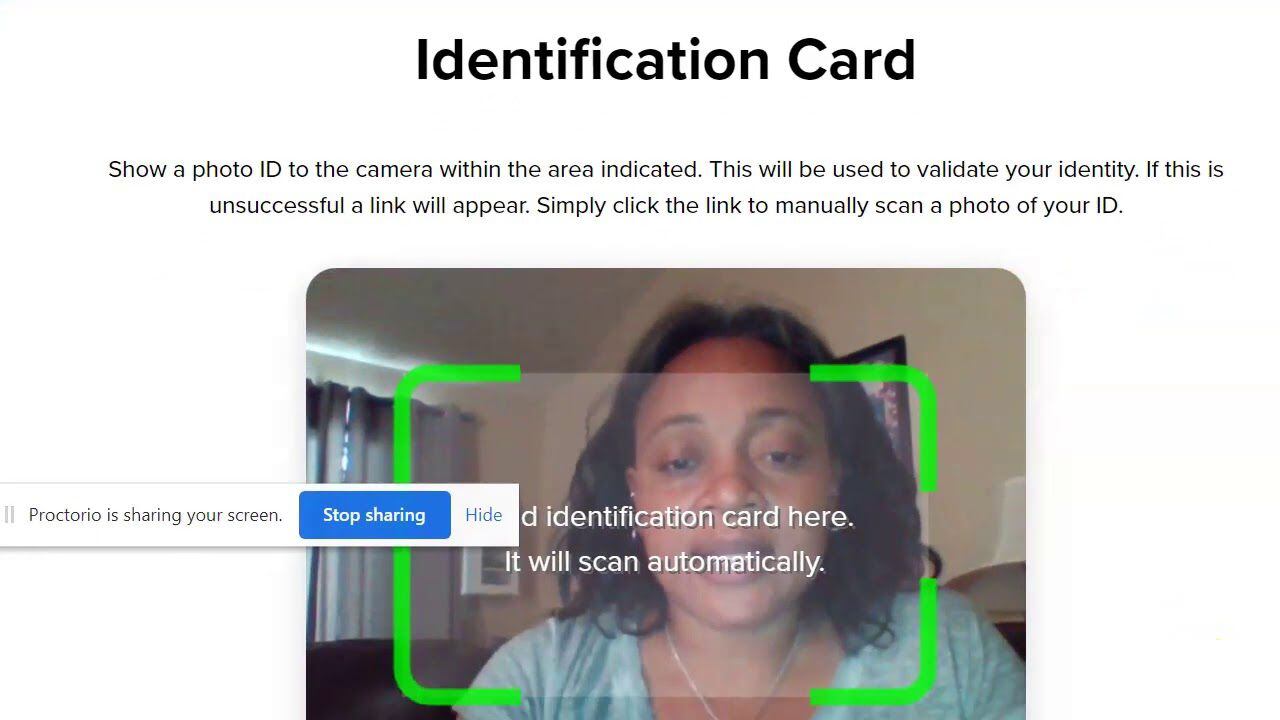Image resolution: width=1280 pixels, height=720 pixels.
Task: Click blank space between sharing text and button
Action: (x=291, y=515)
